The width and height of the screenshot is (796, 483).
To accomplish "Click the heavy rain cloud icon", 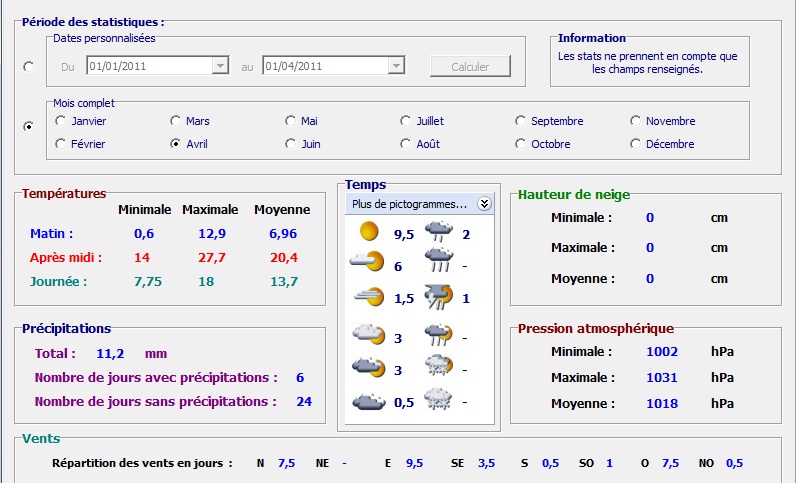I will point(439,261).
